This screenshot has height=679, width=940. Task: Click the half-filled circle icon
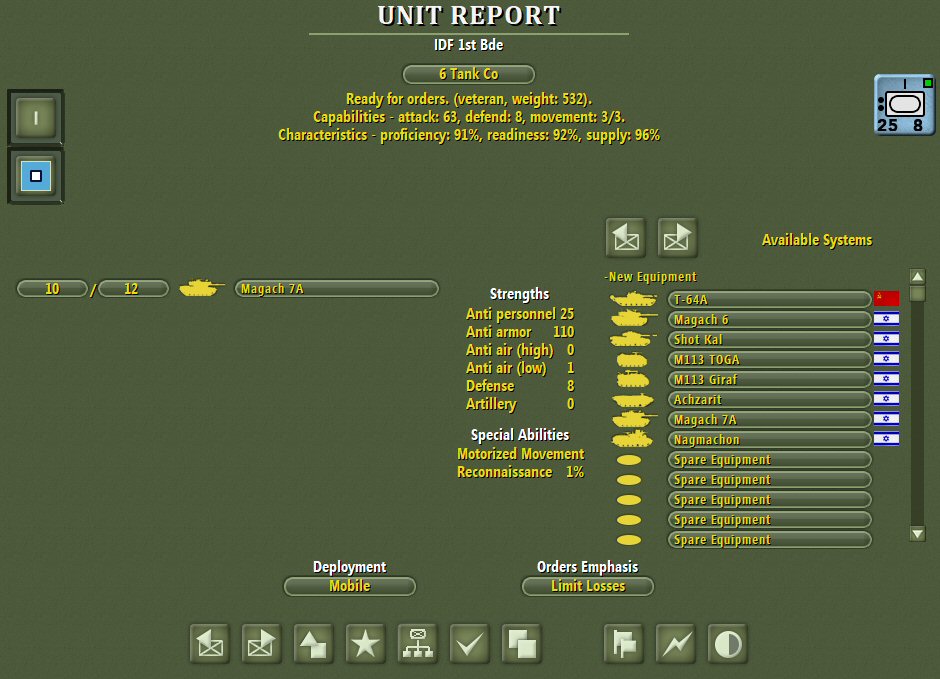coord(728,644)
